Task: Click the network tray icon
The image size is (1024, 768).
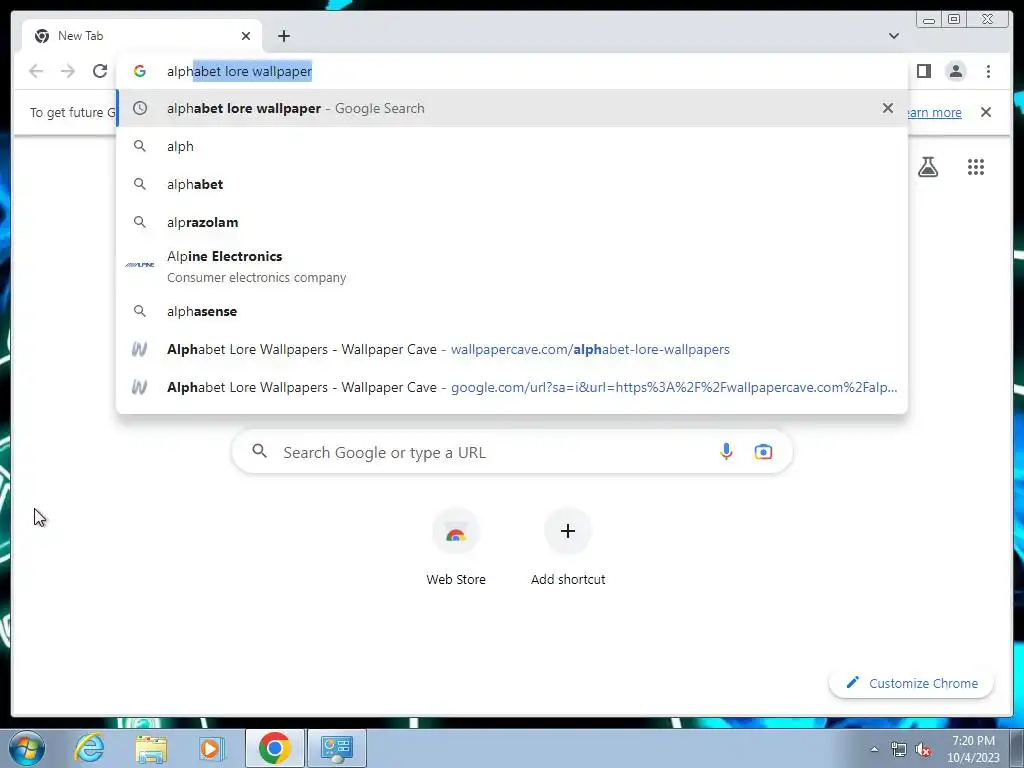Action: pos(899,750)
